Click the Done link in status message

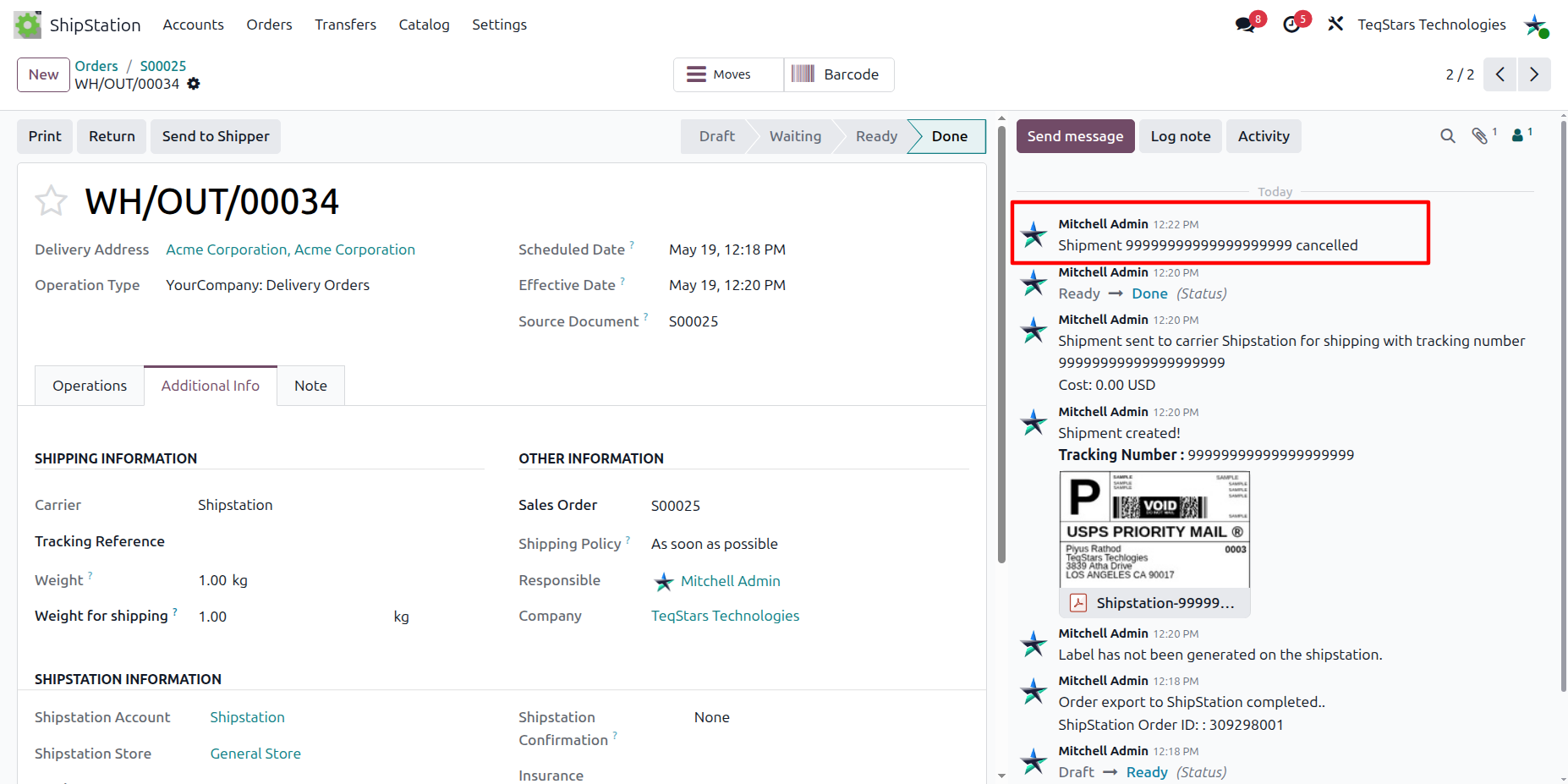[1149, 293]
